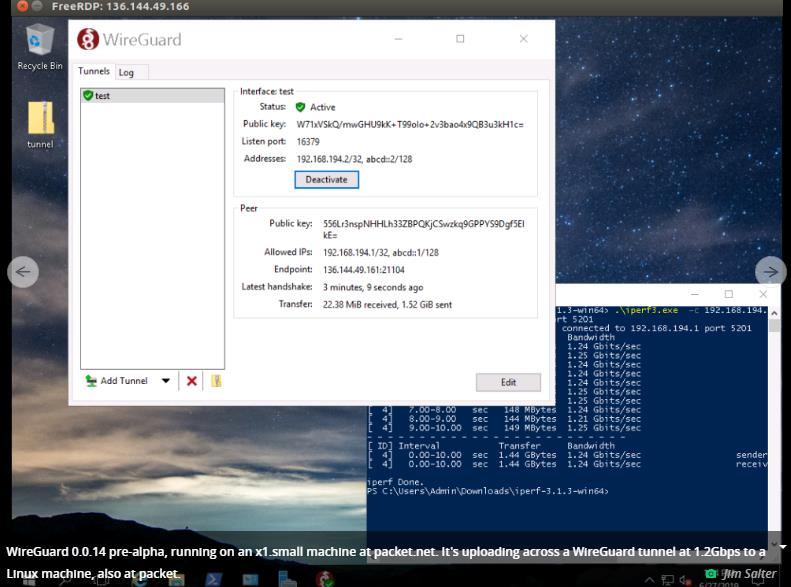Click the PowerShell scrollbar up arrow
This screenshot has height=587, width=791.
[774, 313]
